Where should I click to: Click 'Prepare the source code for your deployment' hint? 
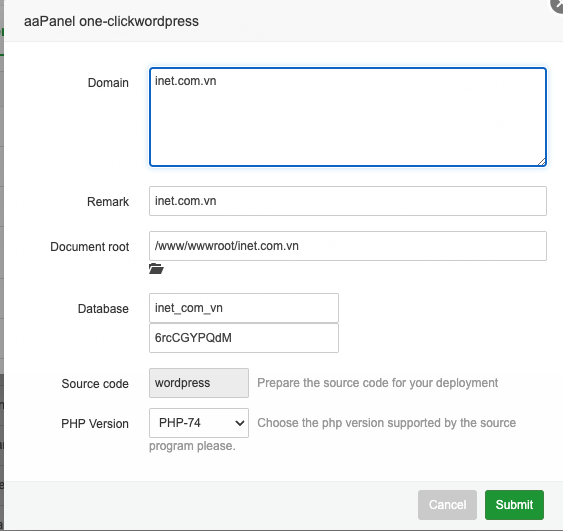point(377,383)
